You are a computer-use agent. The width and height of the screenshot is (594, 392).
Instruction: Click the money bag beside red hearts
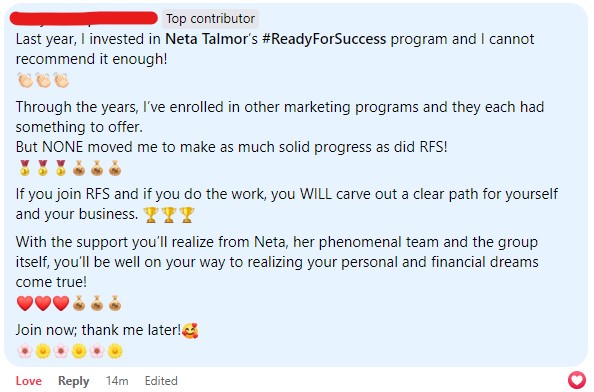click(x=79, y=303)
